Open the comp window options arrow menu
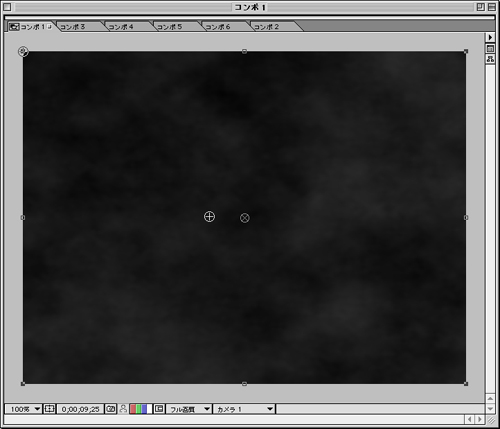Screen dimensions: 500x429 point(490,37)
